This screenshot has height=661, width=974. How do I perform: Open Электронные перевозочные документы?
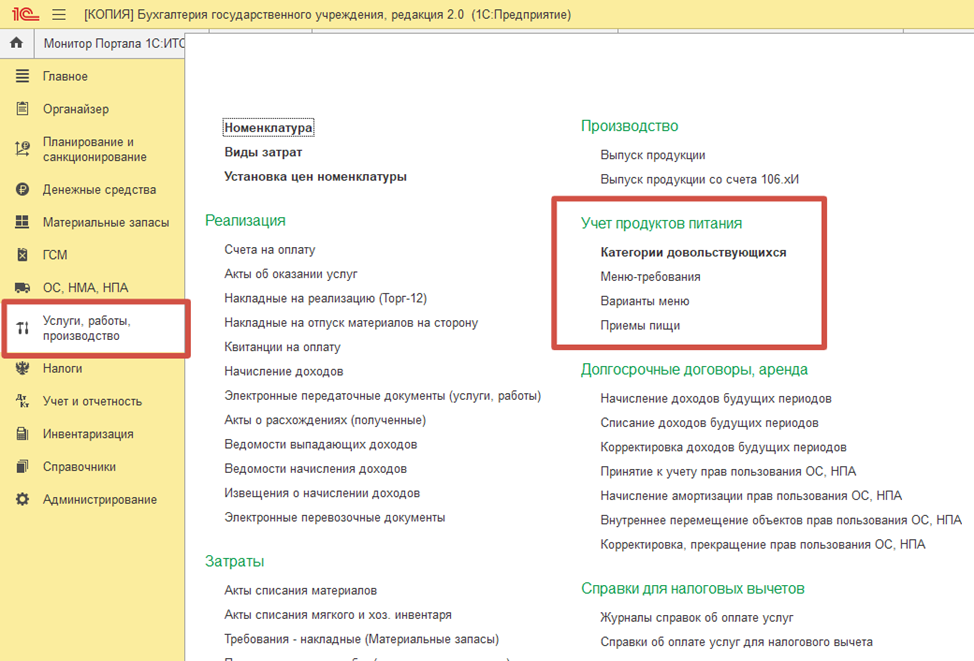335,517
